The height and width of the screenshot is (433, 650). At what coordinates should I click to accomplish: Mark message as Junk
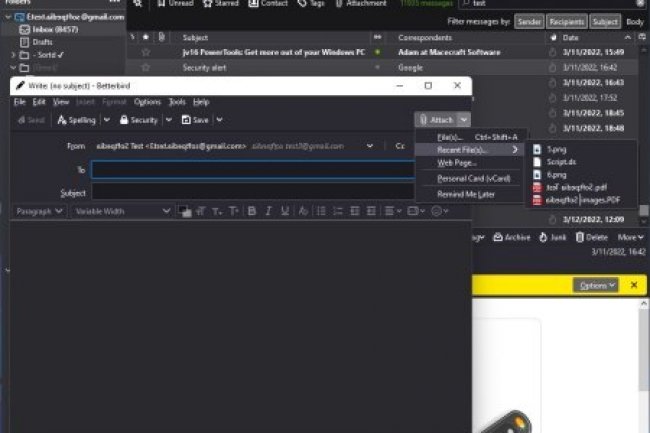[x=553, y=237]
